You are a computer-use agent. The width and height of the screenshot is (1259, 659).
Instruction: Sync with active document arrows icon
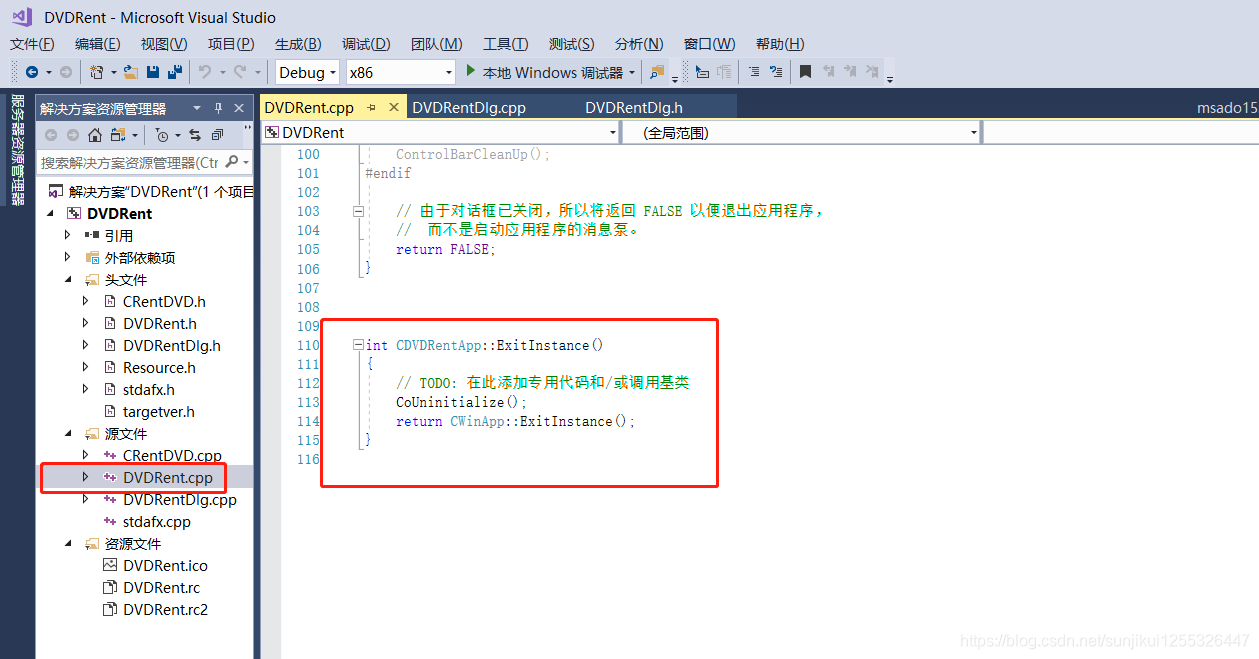(x=195, y=135)
